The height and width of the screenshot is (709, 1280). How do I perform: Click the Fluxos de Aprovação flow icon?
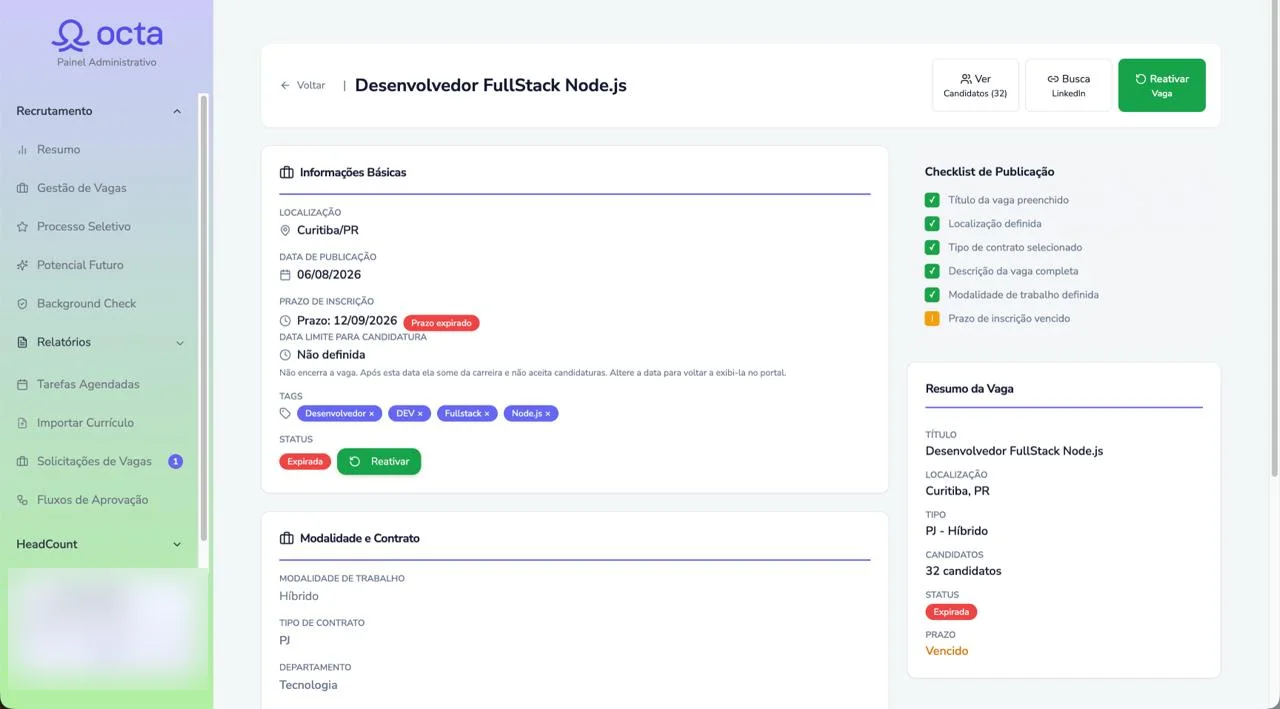22,500
